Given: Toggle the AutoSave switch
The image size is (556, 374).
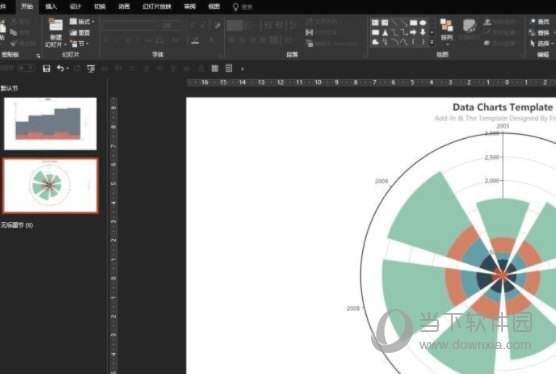Looking at the screenshot, I should 27,68.
